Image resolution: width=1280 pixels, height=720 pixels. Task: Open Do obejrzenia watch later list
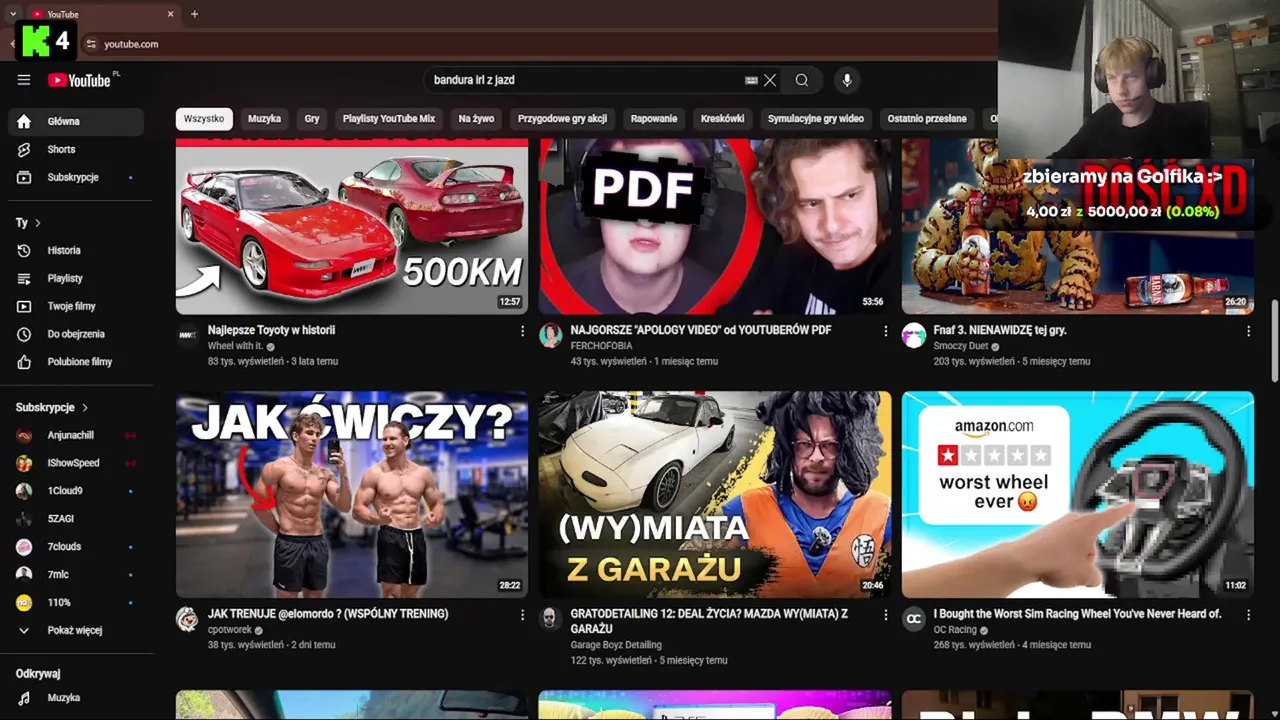click(76, 334)
